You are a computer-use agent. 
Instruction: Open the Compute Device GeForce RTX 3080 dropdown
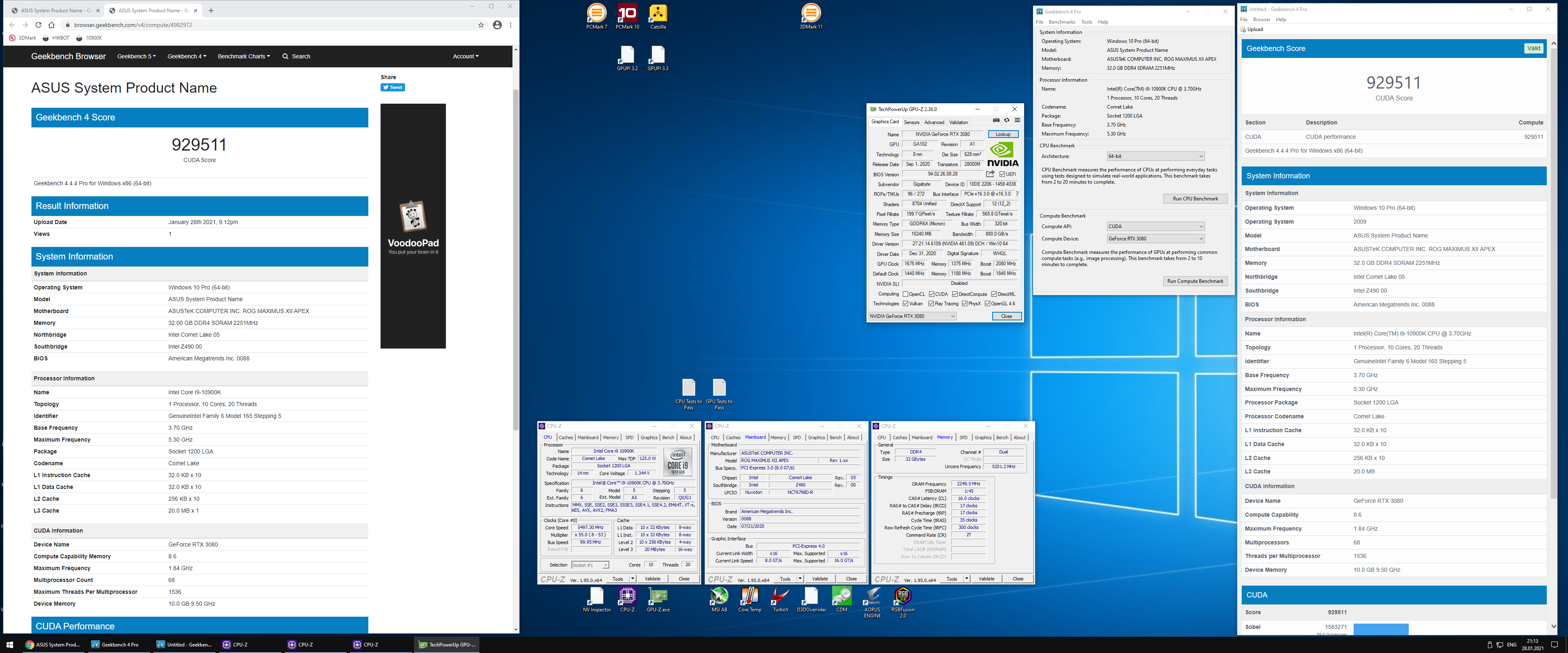tap(1155, 239)
